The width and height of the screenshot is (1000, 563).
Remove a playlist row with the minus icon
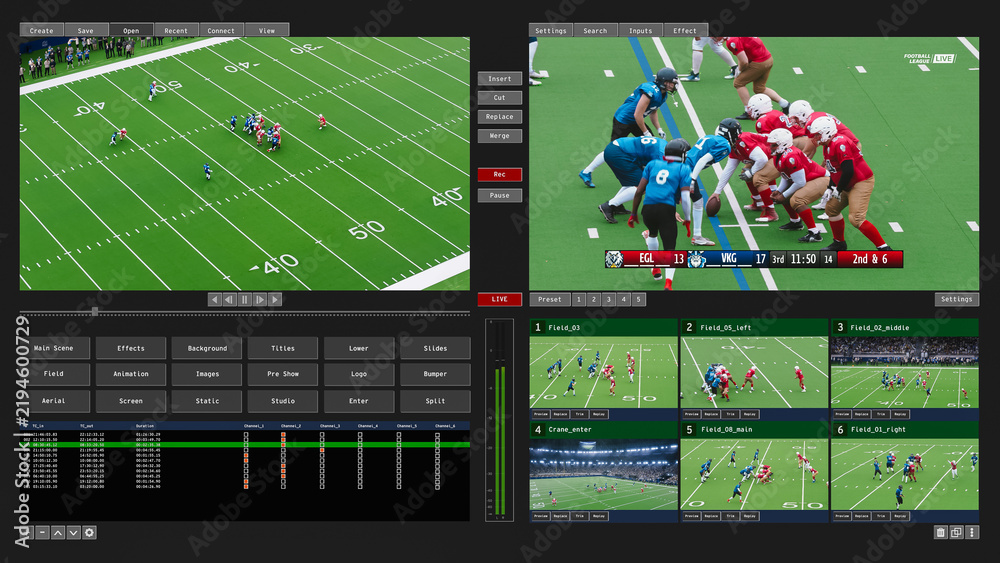click(x=42, y=532)
